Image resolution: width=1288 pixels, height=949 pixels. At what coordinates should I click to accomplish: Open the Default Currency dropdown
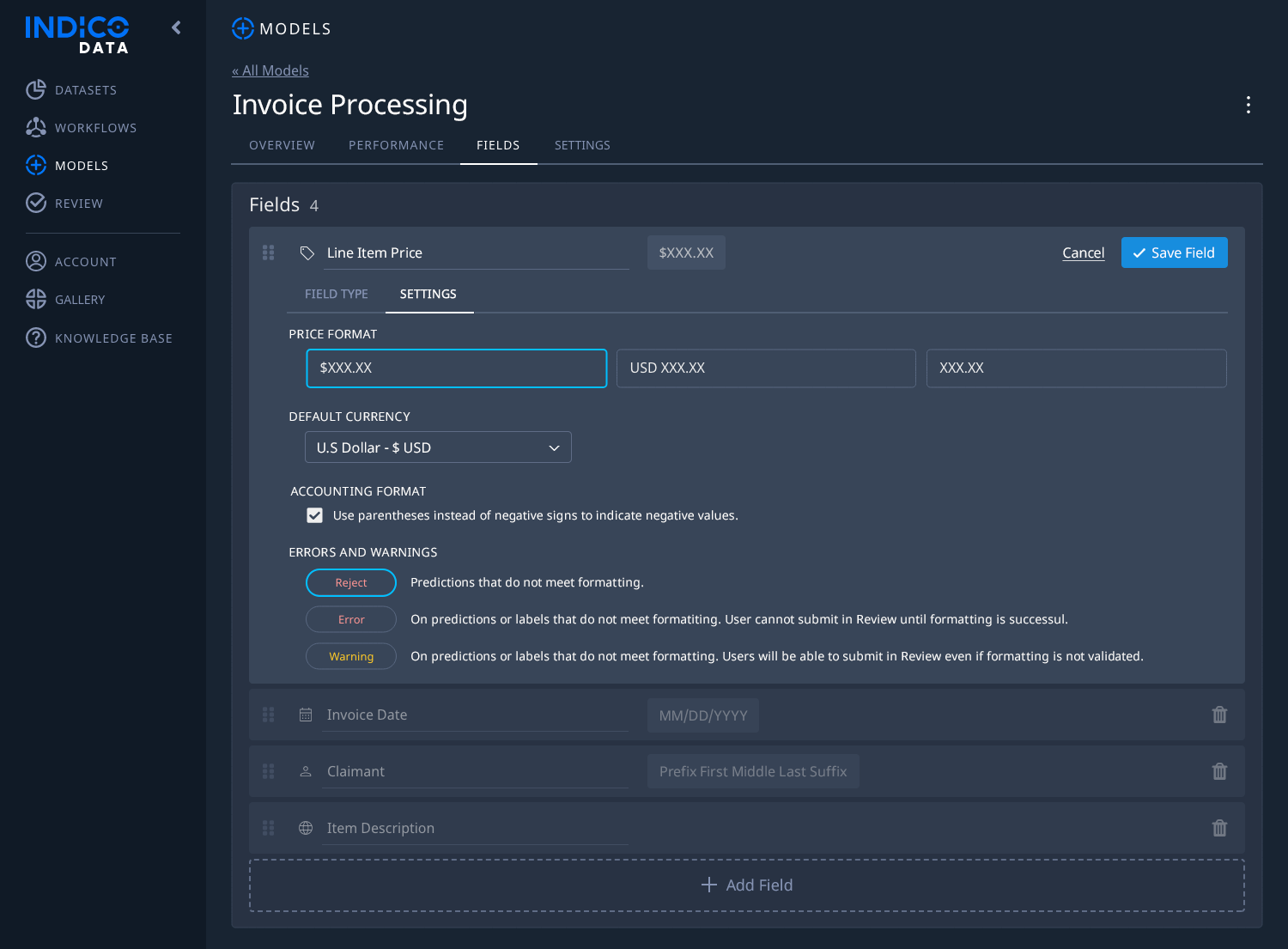[x=438, y=447]
